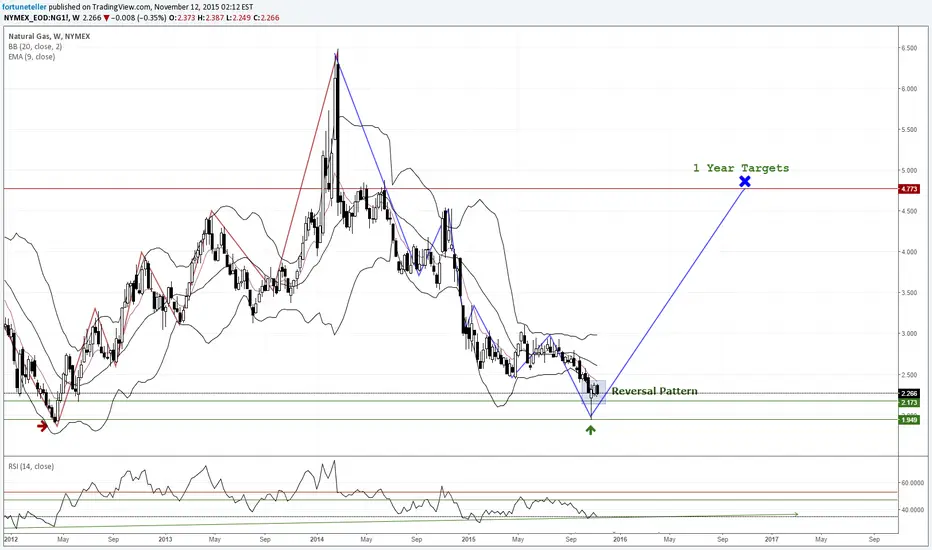Viewport: 932px width, 550px height.
Task: Click the -0.008 (-0.35%) change value
Action: pyautogui.click(x=139, y=18)
